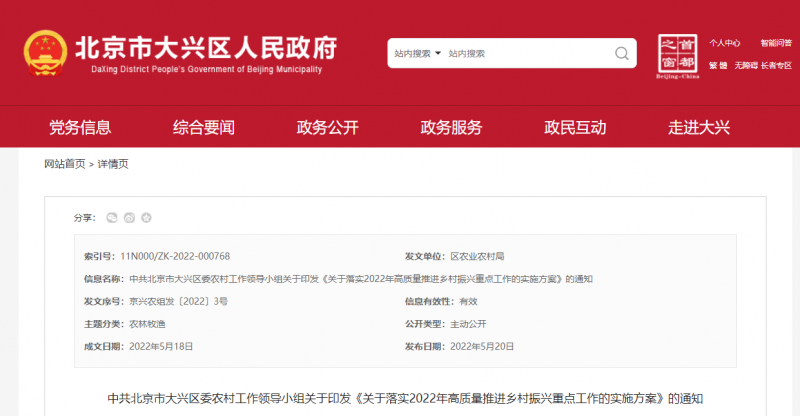The height and width of the screenshot is (416, 800).
Task: Open the 政民互动 menu
Action: pos(575,127)
